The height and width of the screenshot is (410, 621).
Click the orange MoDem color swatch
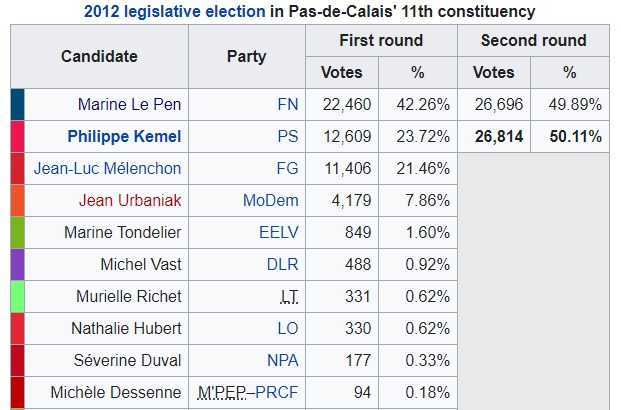[17, 200]
